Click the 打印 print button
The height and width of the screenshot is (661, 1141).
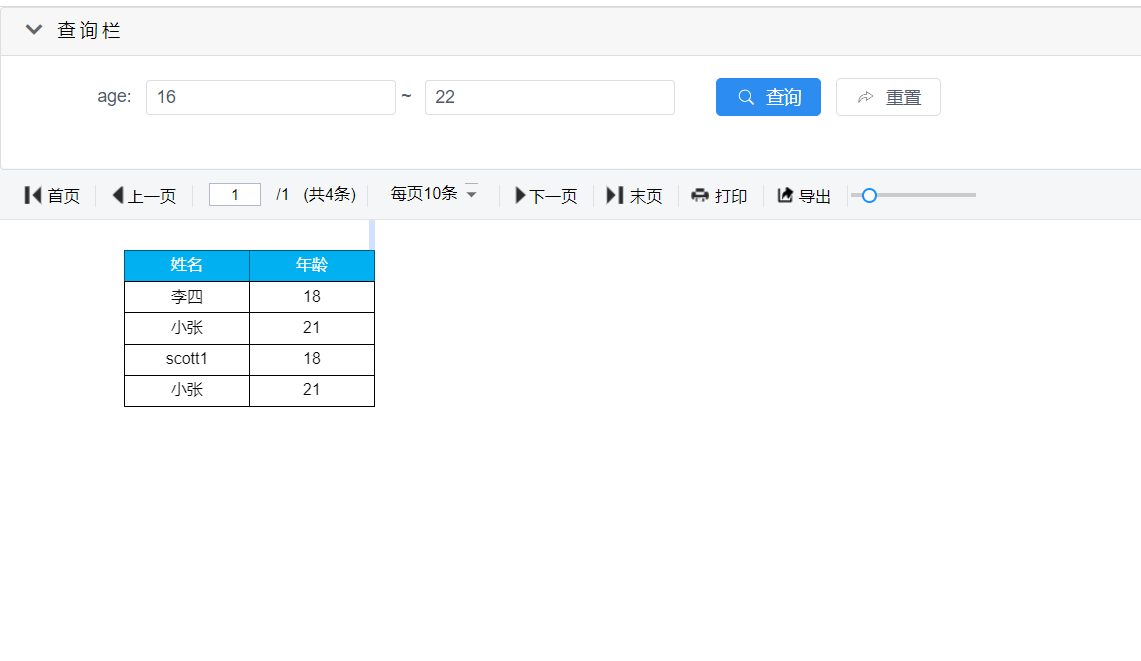[x=719, y=195]
